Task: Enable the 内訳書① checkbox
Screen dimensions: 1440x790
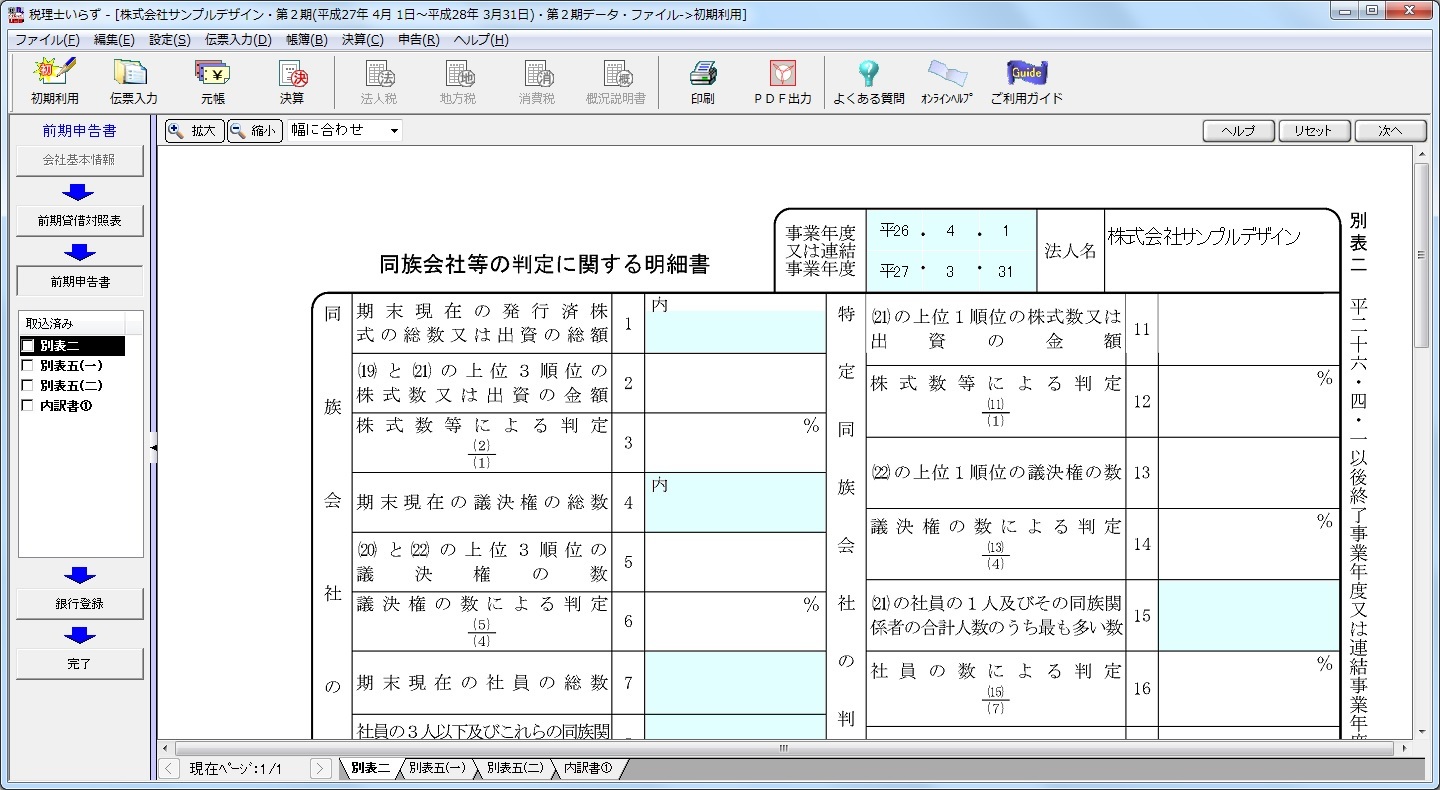Action: (28, 406)
